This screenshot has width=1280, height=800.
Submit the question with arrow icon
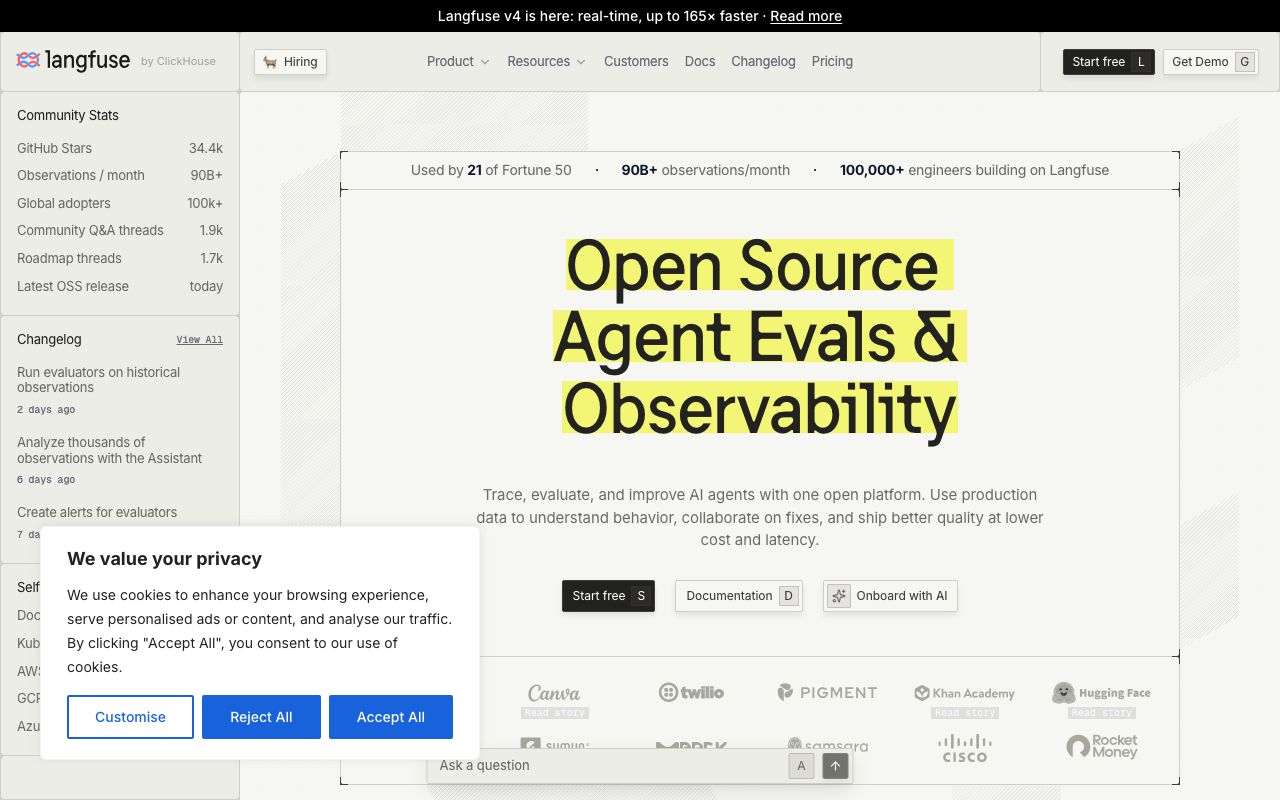click(x=835, y=766)
